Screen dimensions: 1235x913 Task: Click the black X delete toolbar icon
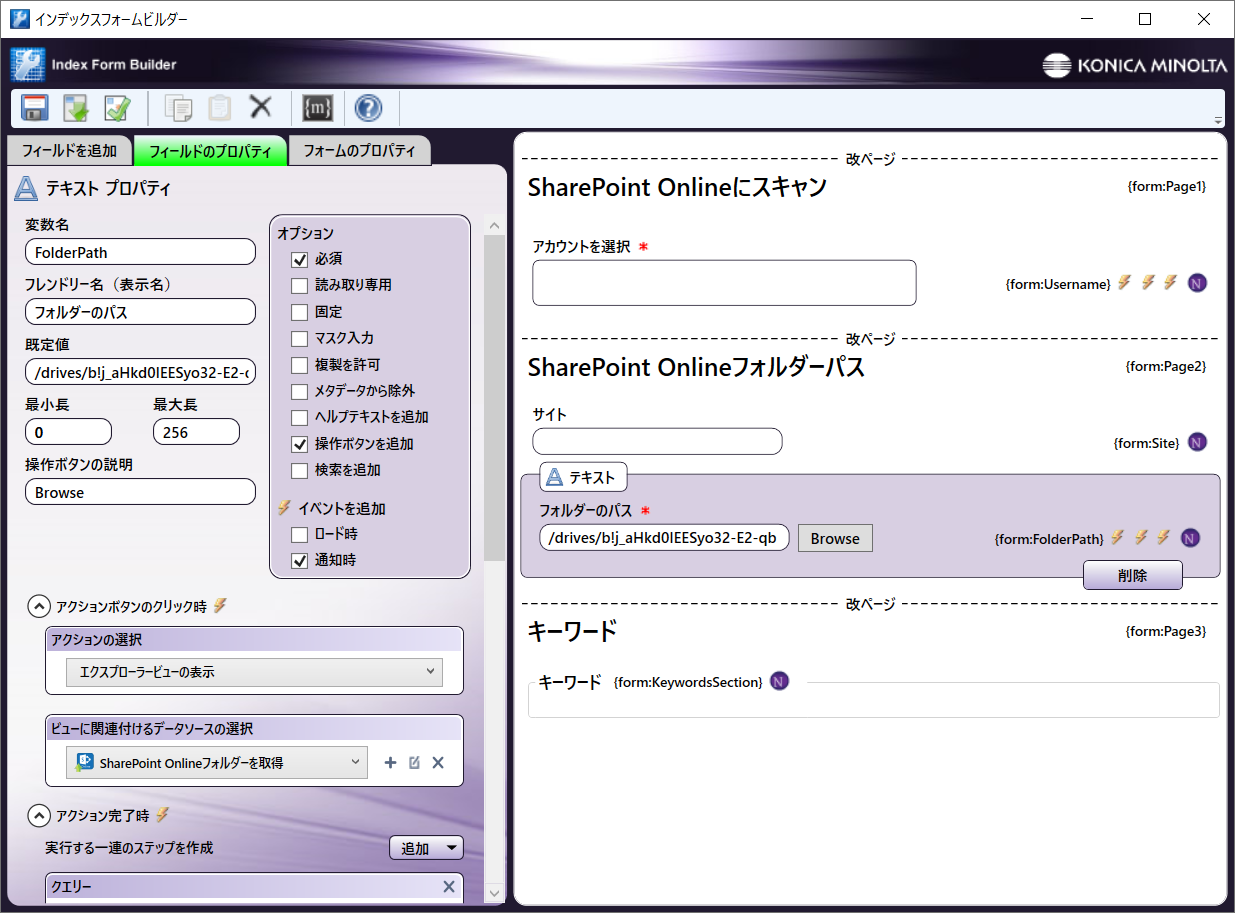tap(261, 107)
